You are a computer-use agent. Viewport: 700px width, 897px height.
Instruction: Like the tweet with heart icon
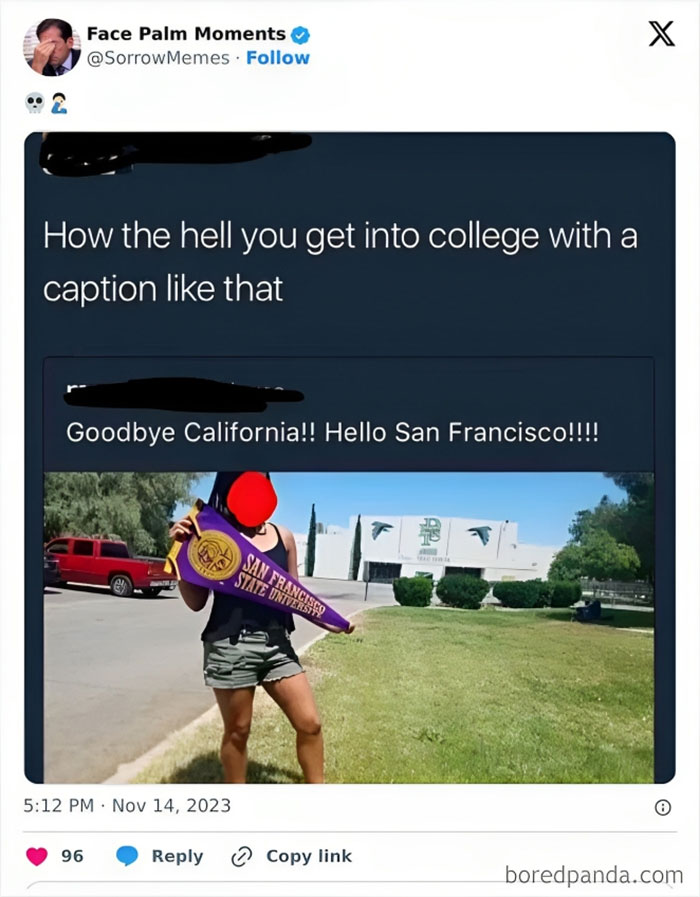(x=37, y=856)
